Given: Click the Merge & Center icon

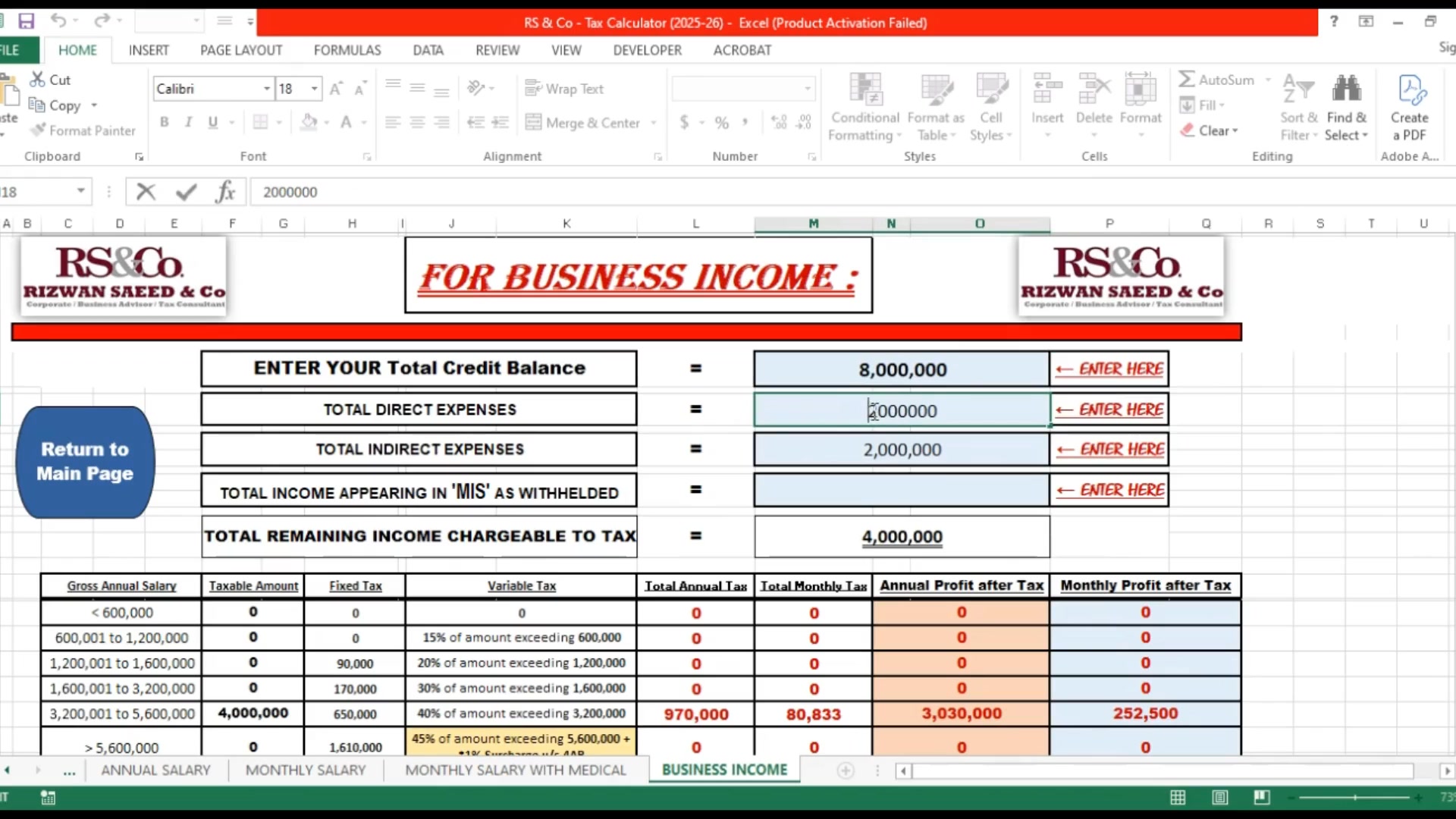Looking at the screenshot, I should (533, 122).
